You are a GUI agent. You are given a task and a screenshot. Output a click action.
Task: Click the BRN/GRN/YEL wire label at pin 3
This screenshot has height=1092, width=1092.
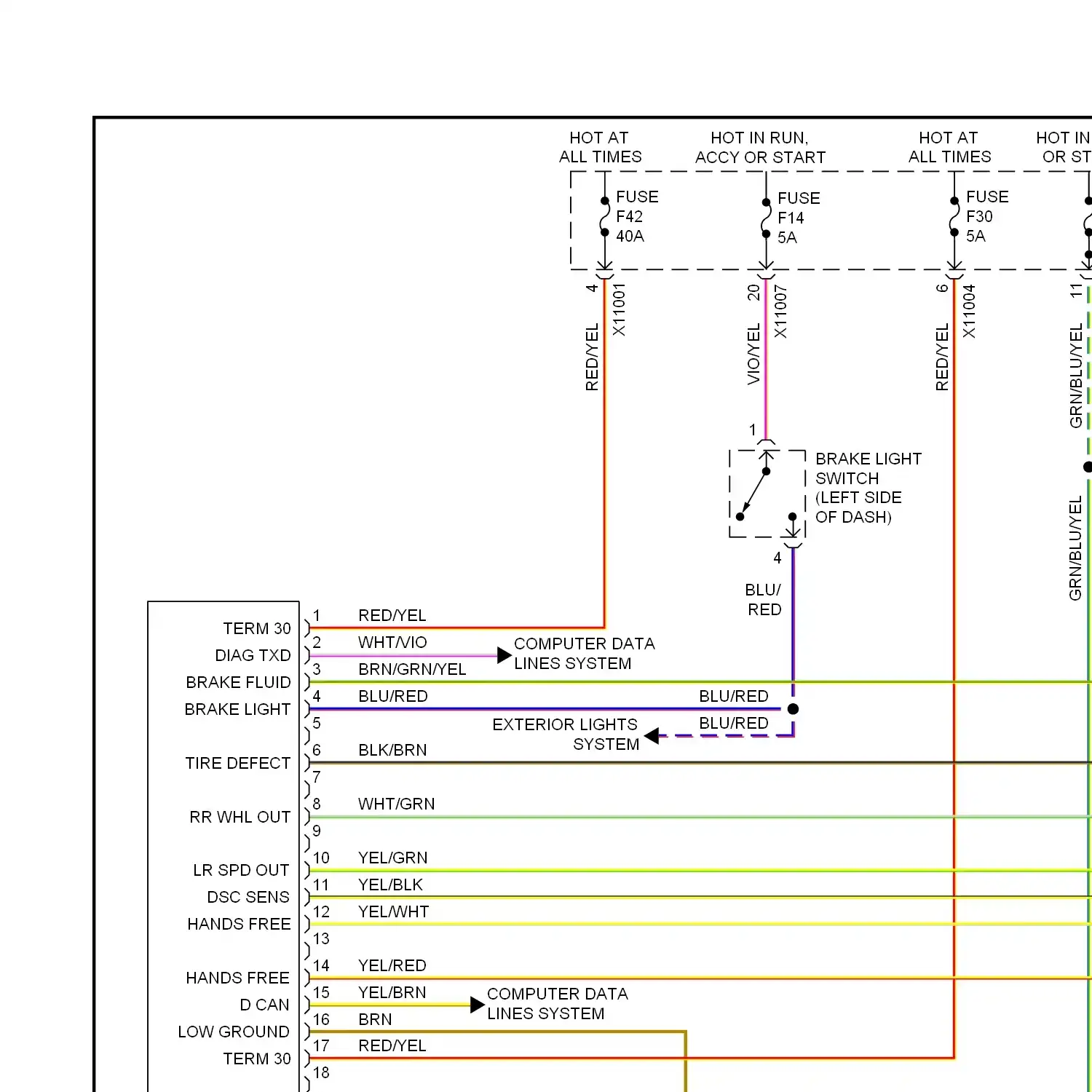coord(412,669)
